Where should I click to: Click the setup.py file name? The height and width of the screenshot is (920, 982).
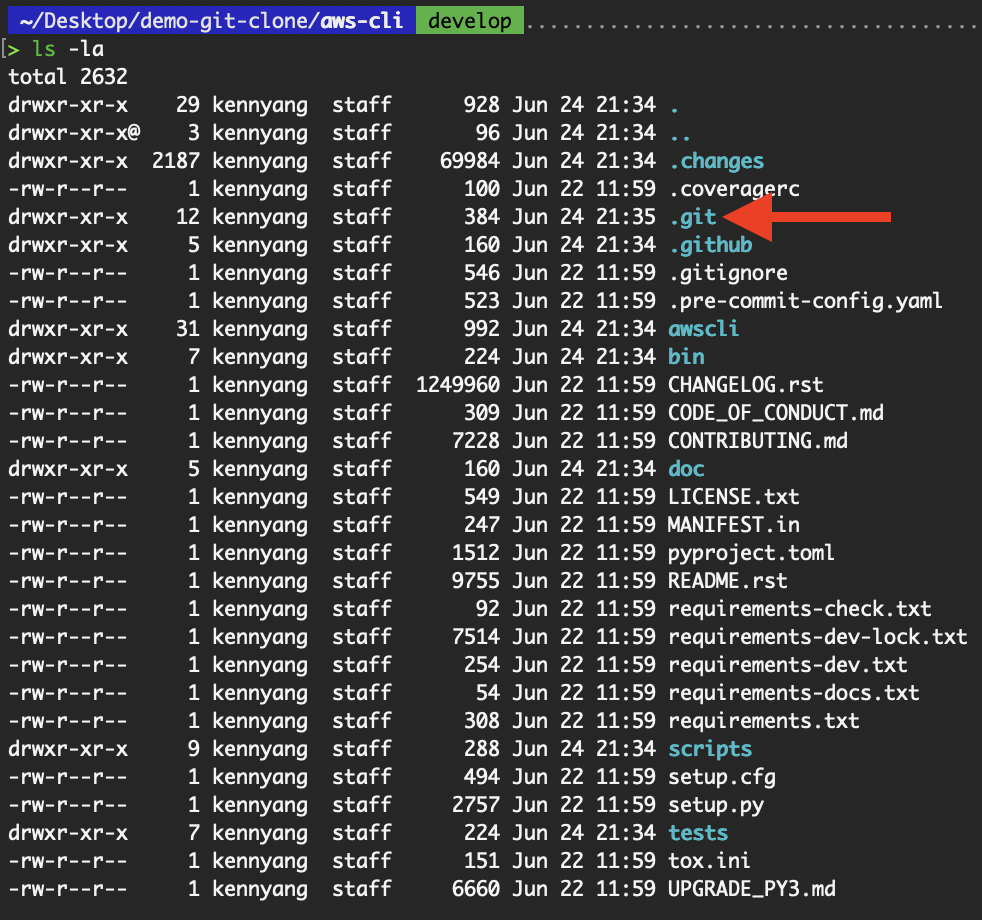[716, 805]
